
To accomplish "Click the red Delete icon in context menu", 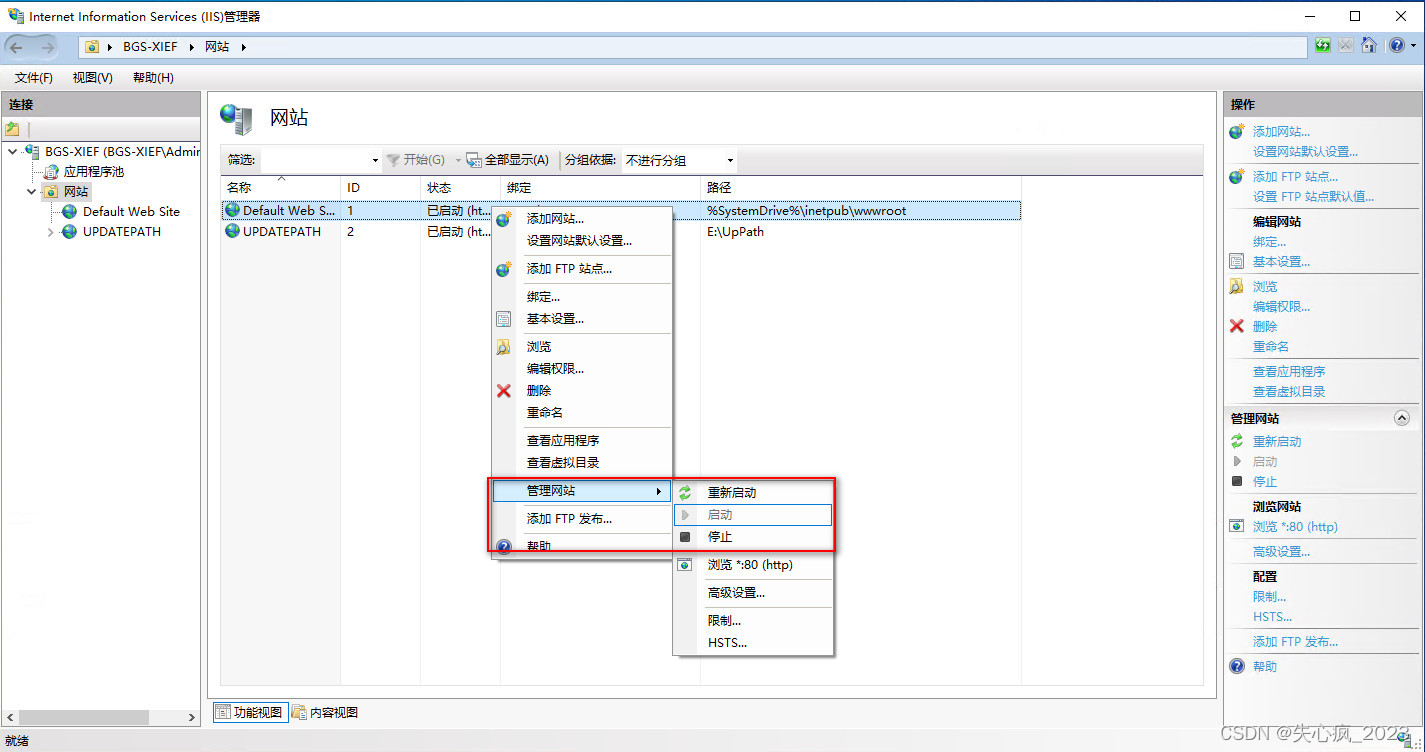I will point(504,391).
